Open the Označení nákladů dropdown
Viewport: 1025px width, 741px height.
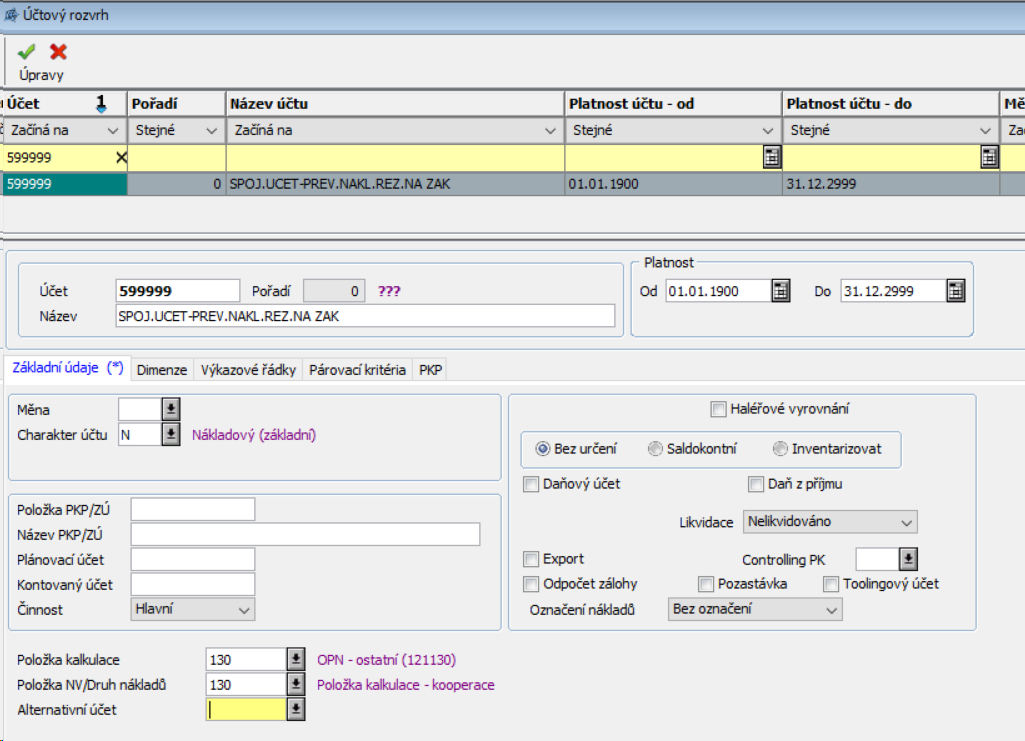[x=755, y=609]
